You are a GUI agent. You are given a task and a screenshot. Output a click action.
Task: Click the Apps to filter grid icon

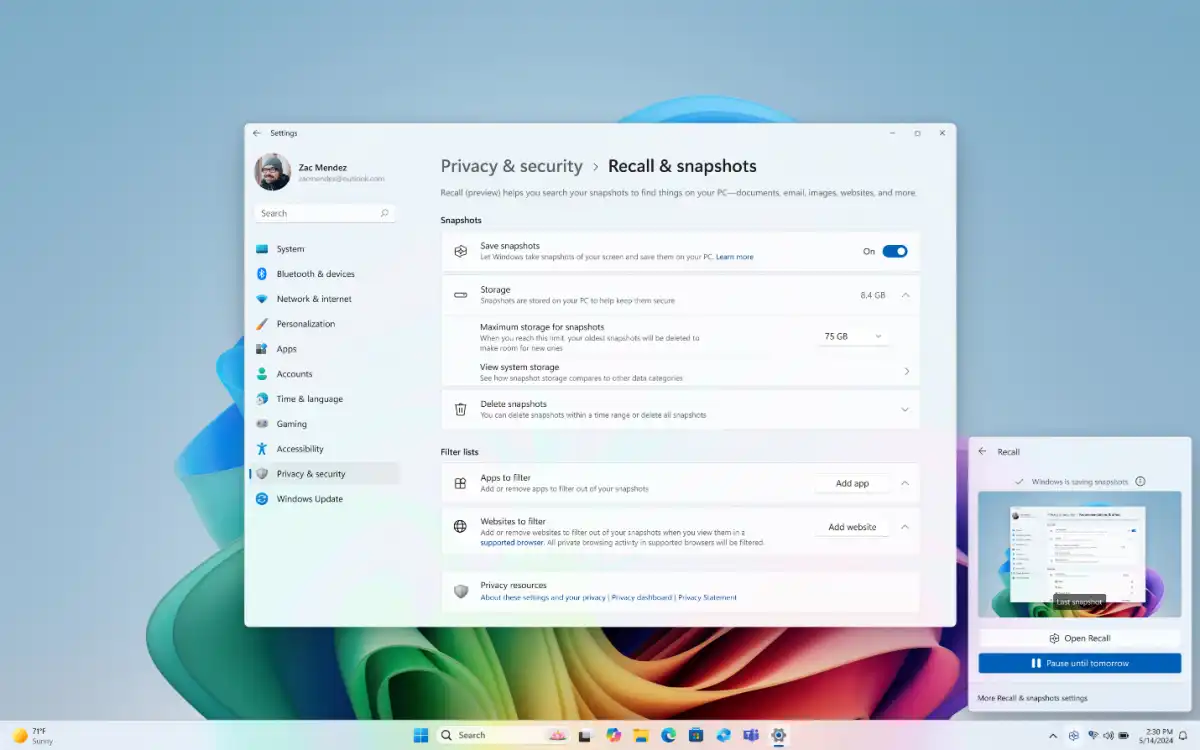460,483
